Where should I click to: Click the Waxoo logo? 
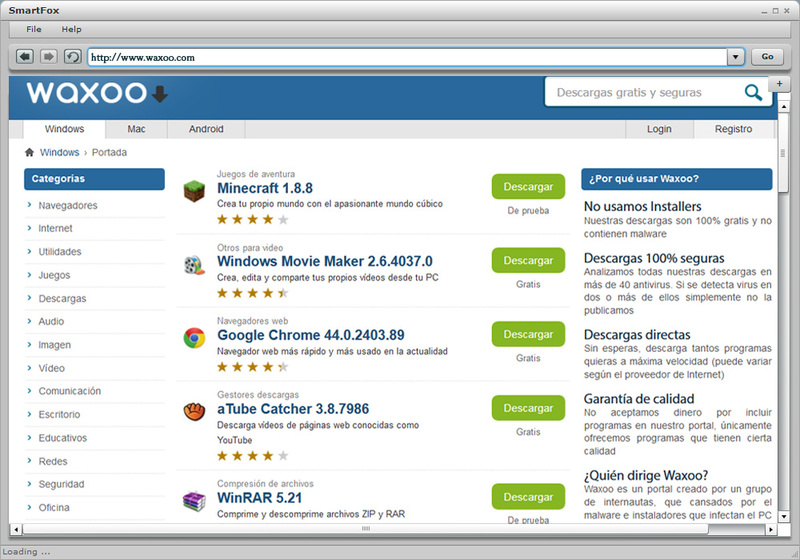(97, 93)
